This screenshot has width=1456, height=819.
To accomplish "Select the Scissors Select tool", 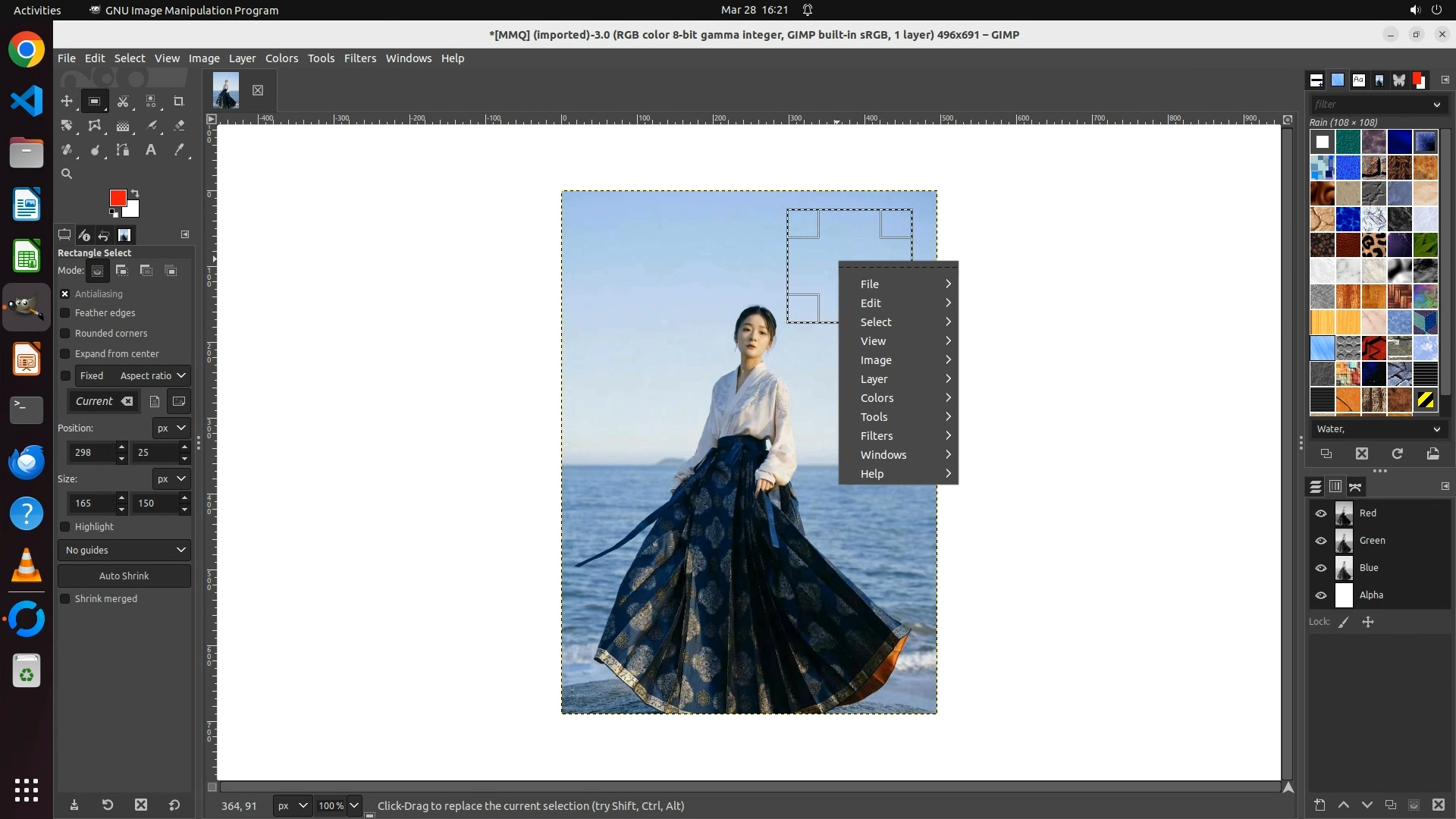I will tap(123, 101).
